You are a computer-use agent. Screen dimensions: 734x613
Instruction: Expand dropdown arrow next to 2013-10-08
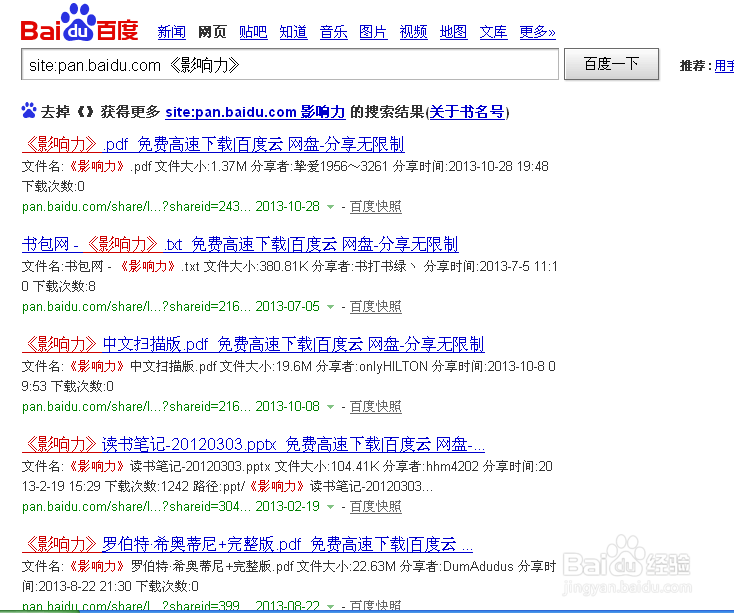point(330,407)
